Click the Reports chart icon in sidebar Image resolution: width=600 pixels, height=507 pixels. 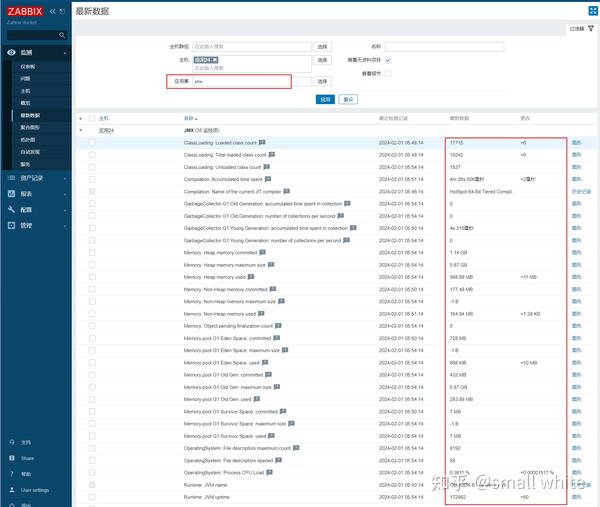[11, 194]
